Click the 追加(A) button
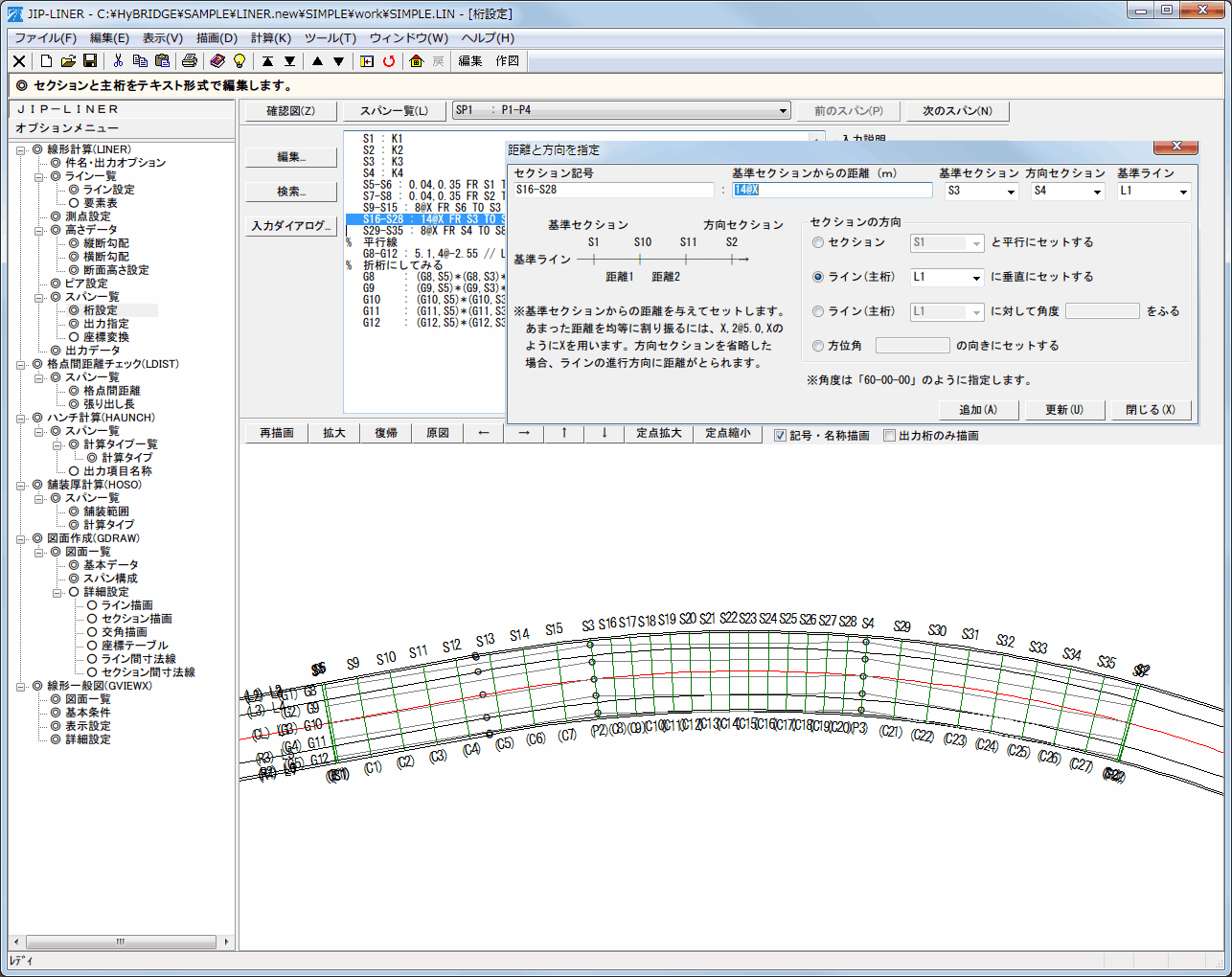Image resolution: width=1232 pixels, height=977 pixels. (978, 410)
